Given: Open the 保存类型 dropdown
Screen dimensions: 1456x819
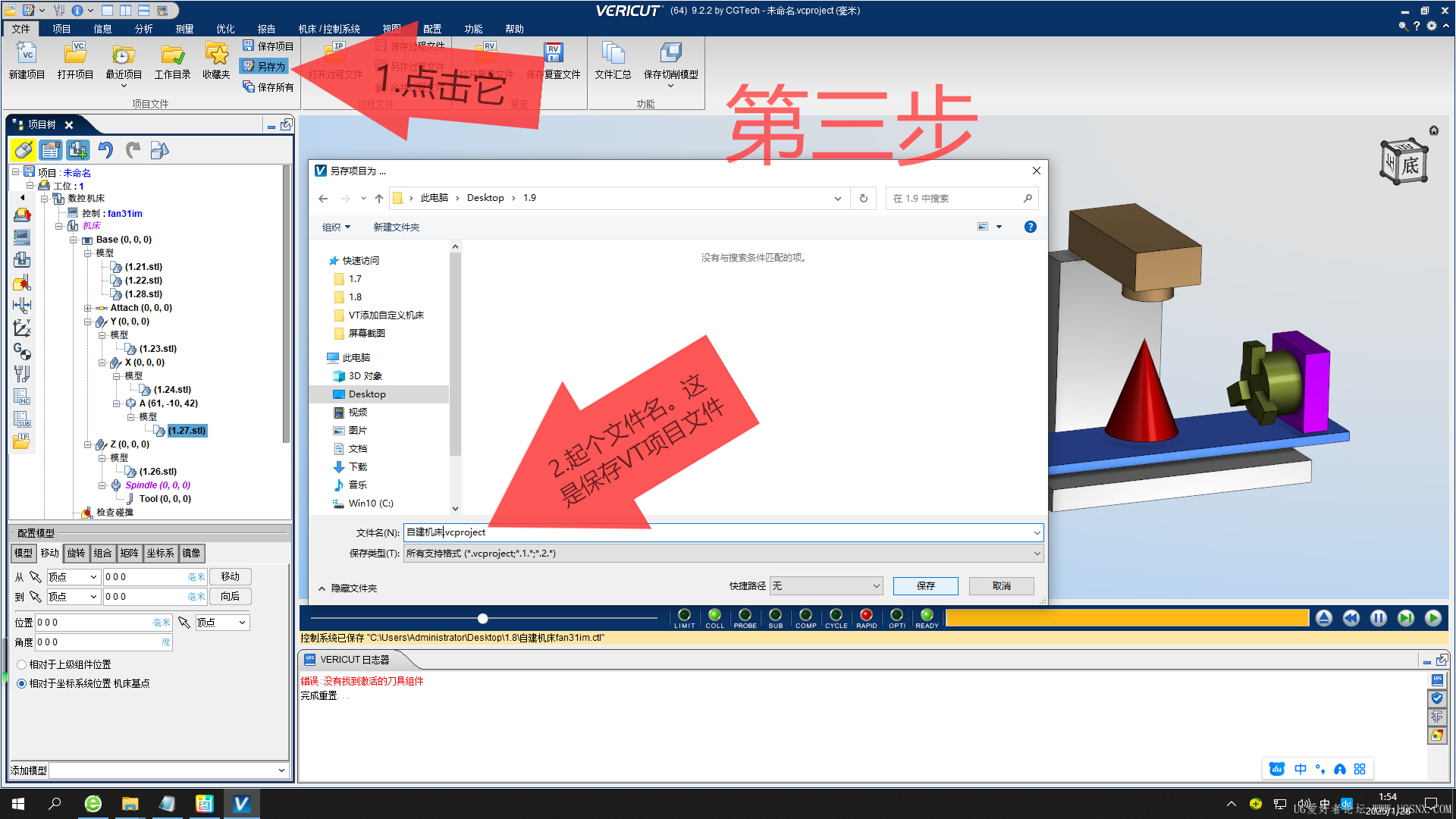Looking at the screenshot, I should 1037,554.
